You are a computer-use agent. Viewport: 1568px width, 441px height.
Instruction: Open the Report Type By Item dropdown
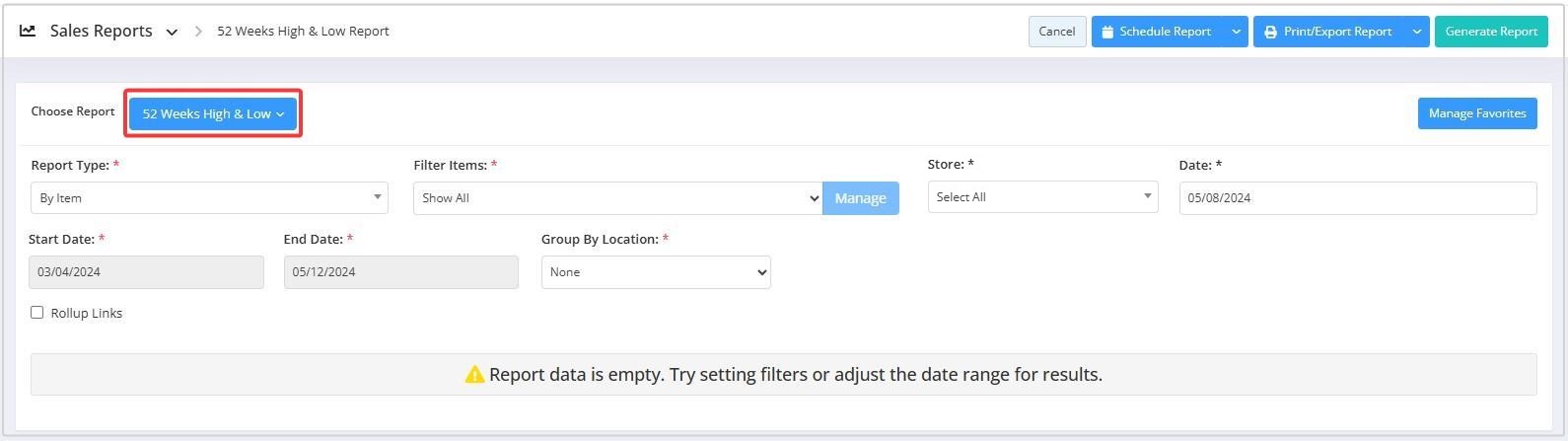pos(209,197)
